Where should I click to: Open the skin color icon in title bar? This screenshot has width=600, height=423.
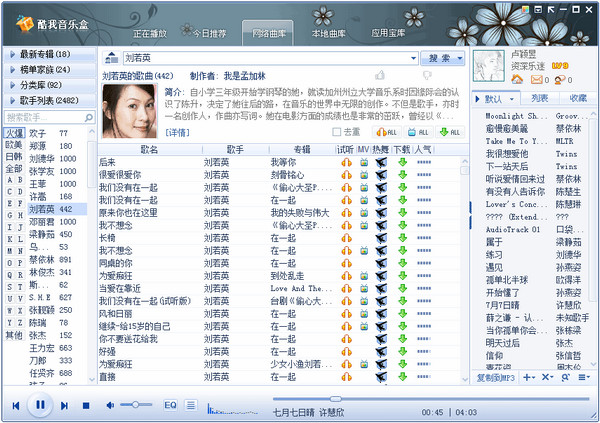point(525,10)
